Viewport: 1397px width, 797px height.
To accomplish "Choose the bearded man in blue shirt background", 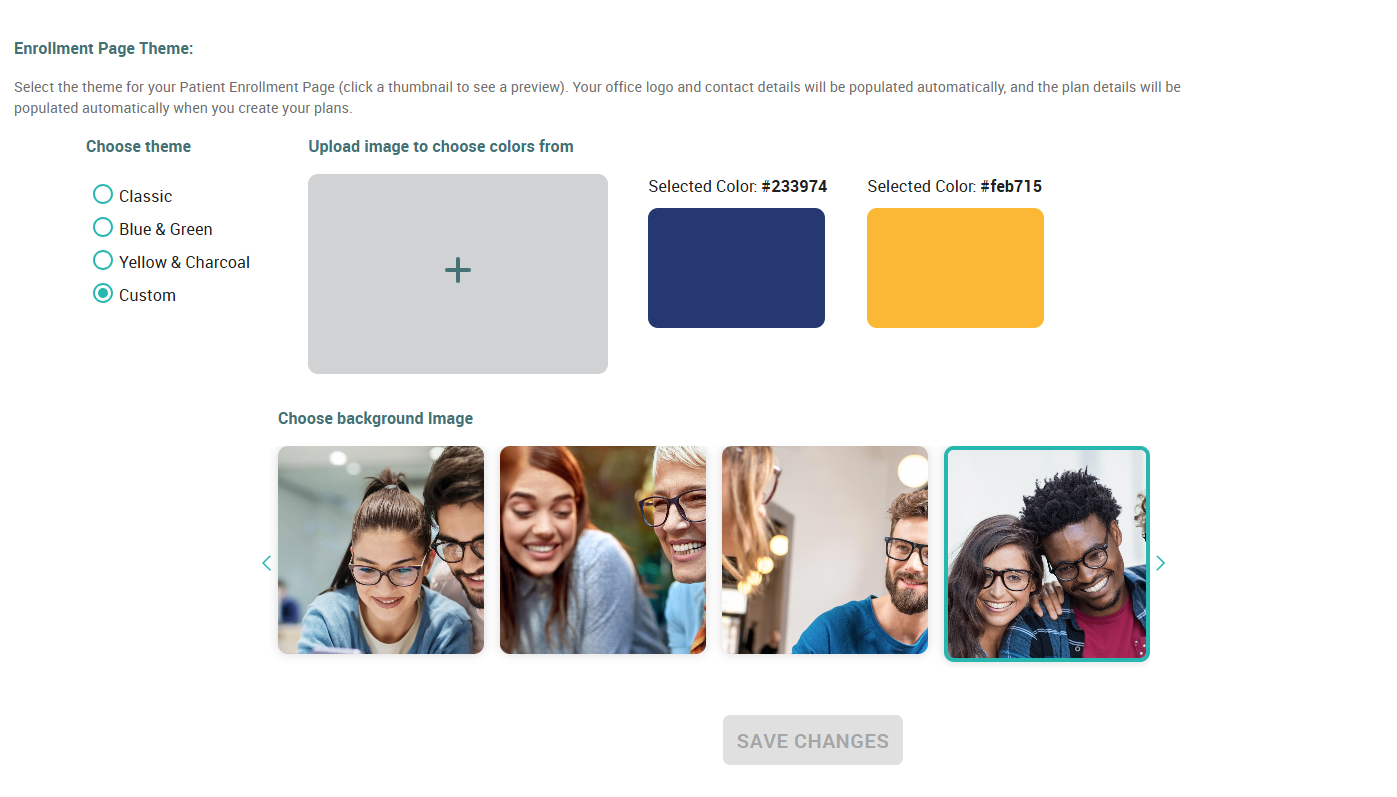I will click(825, 550).
